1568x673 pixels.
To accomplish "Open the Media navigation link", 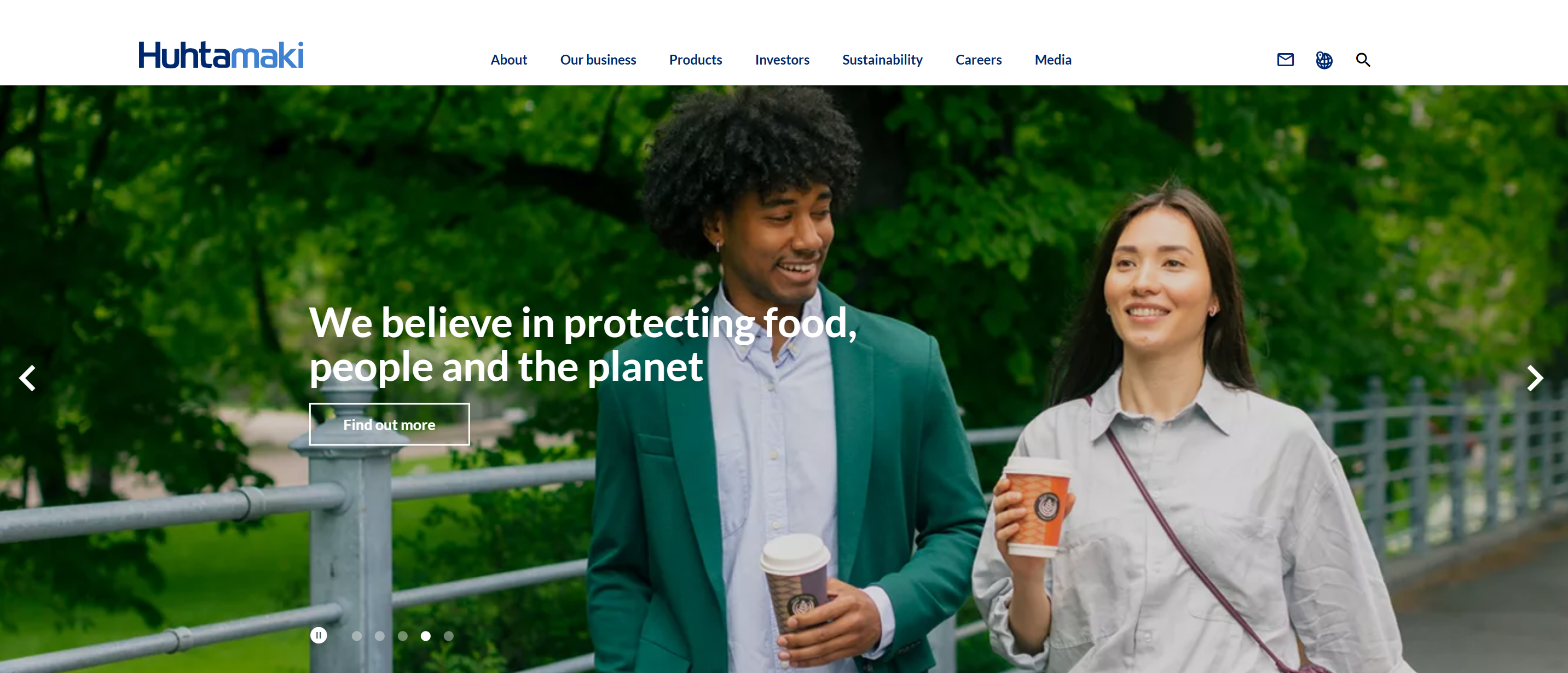I will [1052, 60].
